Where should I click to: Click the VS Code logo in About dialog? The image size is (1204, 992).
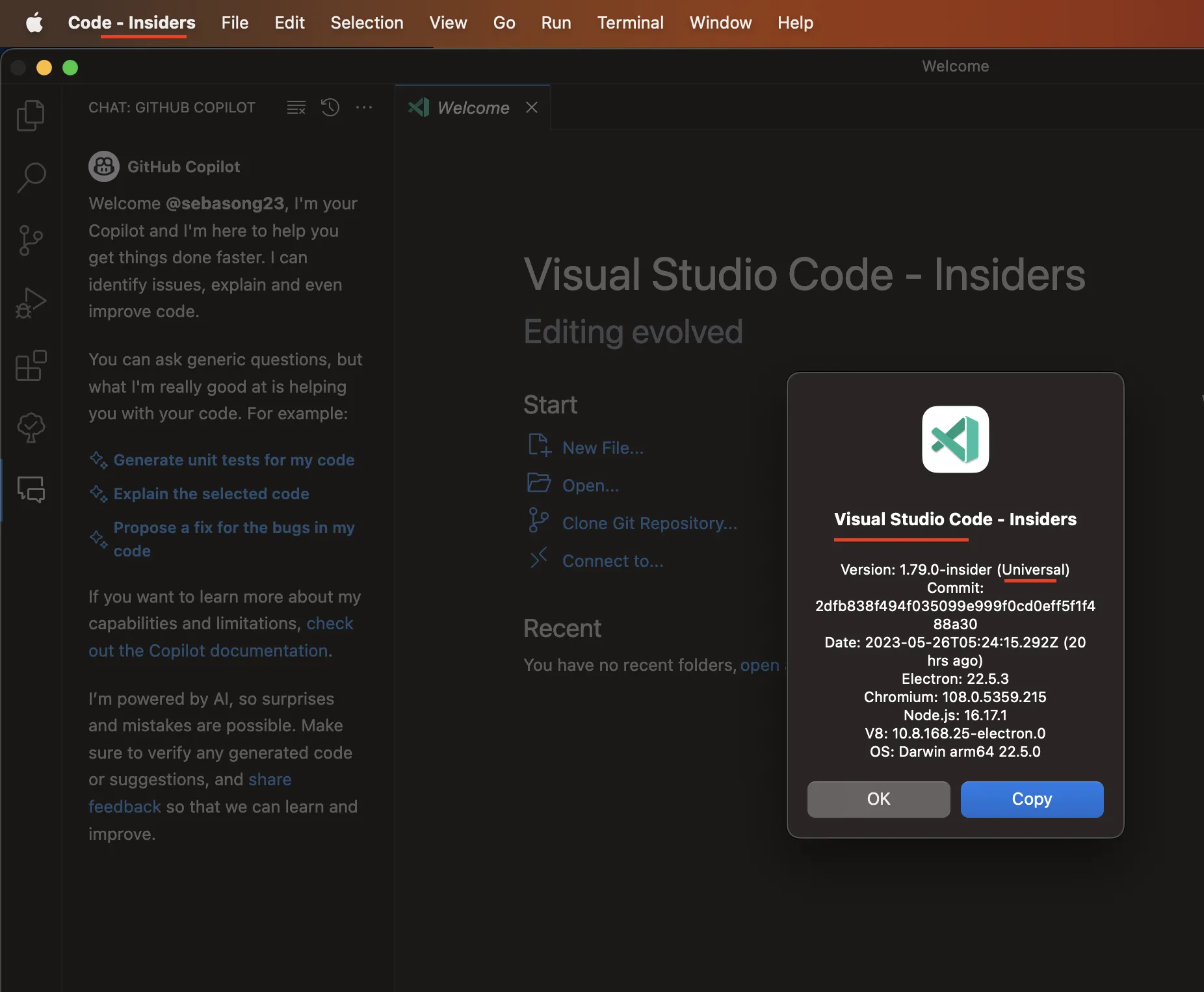tap(956, 439)
